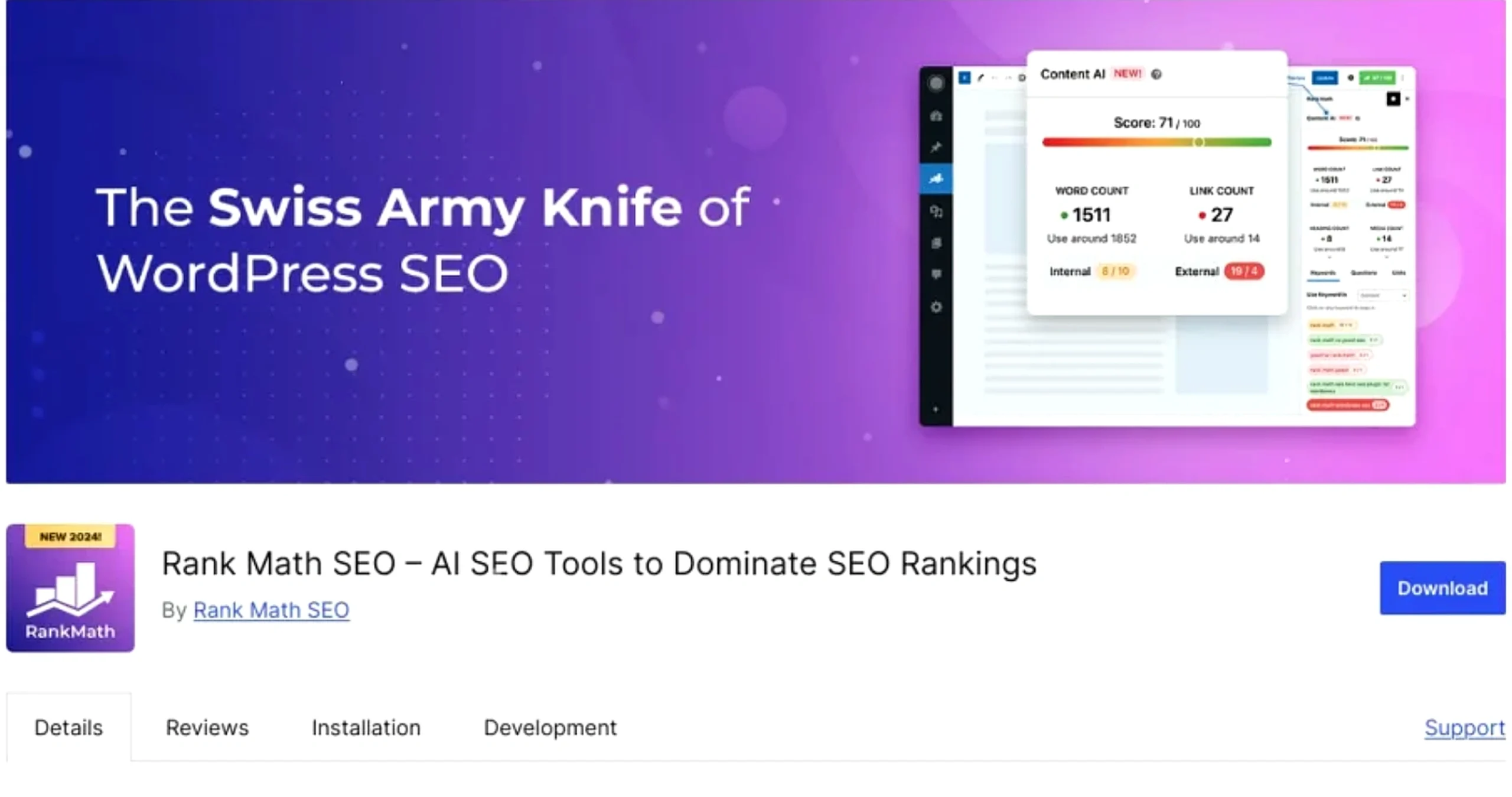Click the plugin title heading text
This screenshot has width=1512, height=797.
599,563
